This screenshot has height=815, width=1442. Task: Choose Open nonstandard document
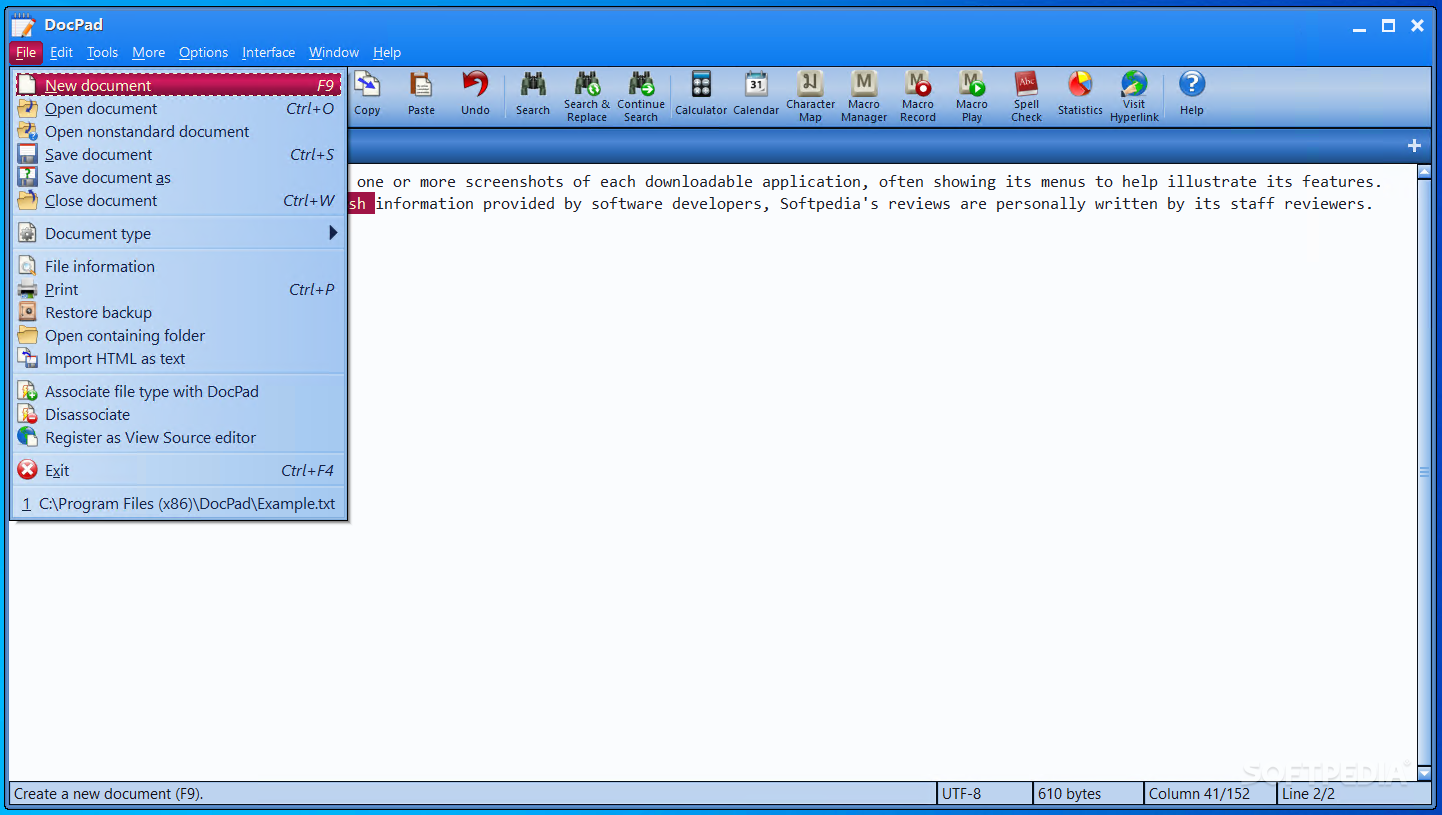pyautogui.click(x=179, y=132)
